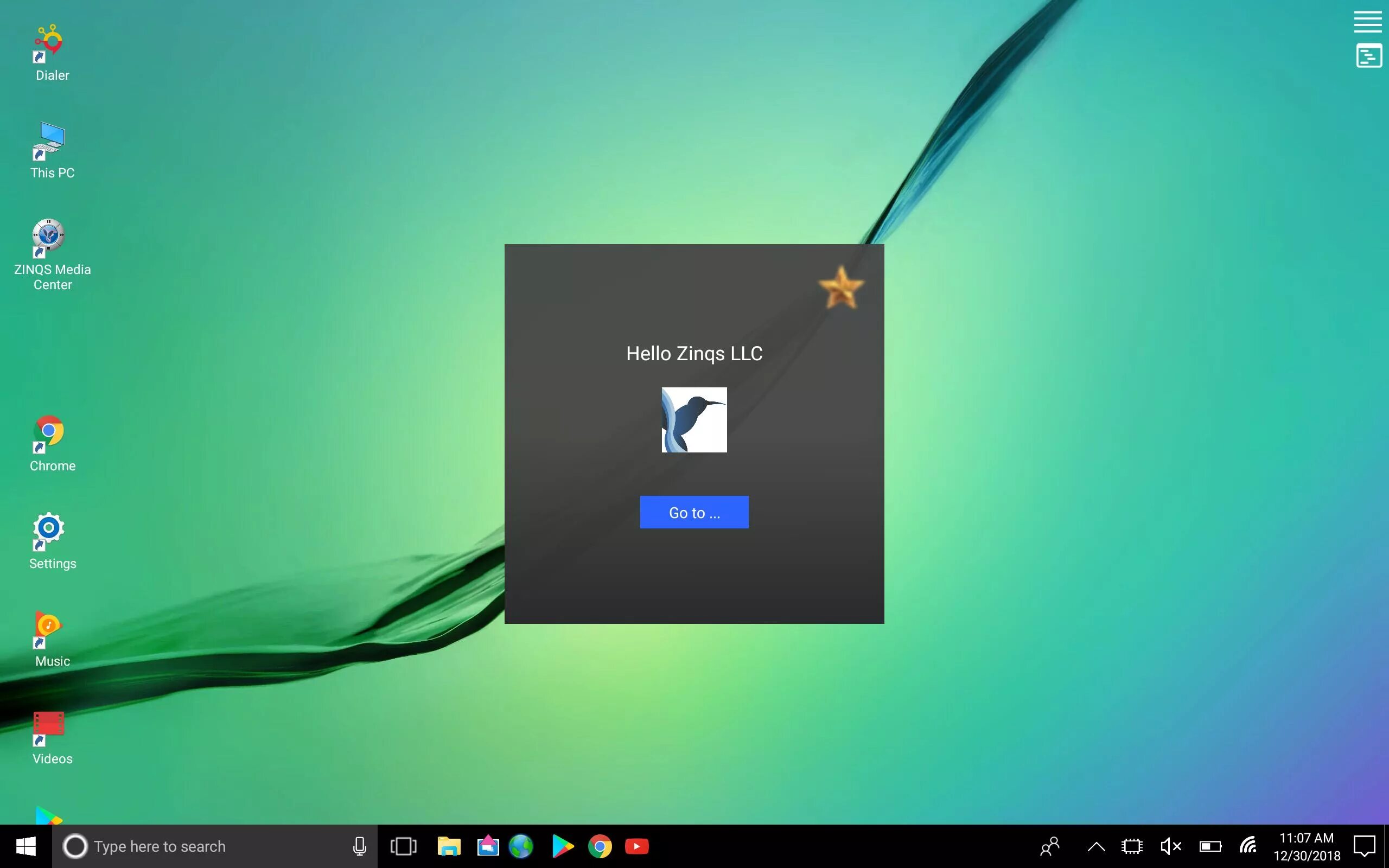1389x868 pixels.
Task: Click the hummingbird logo thumbnail
Action: (694, 420)
